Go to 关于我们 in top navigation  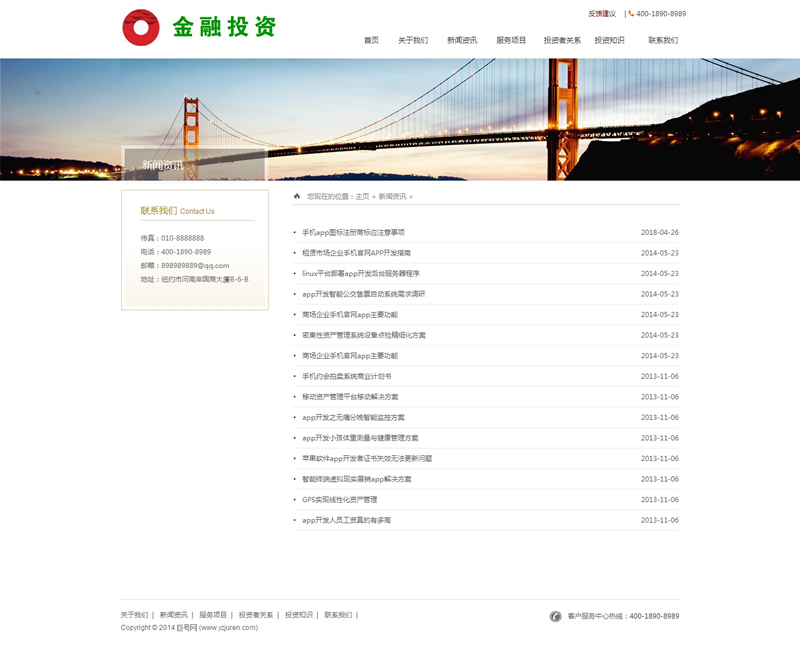[x=412, y=41]
